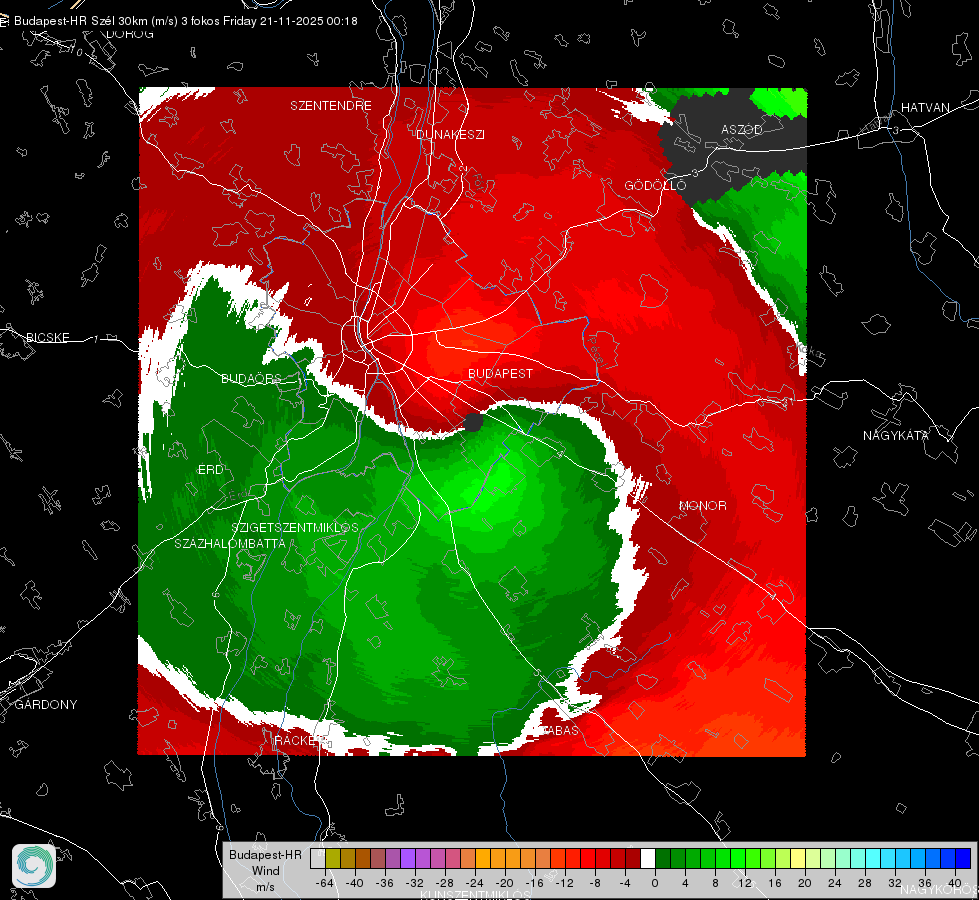Viewport: 979px width, 900px height.
Task: Click the GÁRDONY town label
Action: pyautogui.click(x=46, y=705)
